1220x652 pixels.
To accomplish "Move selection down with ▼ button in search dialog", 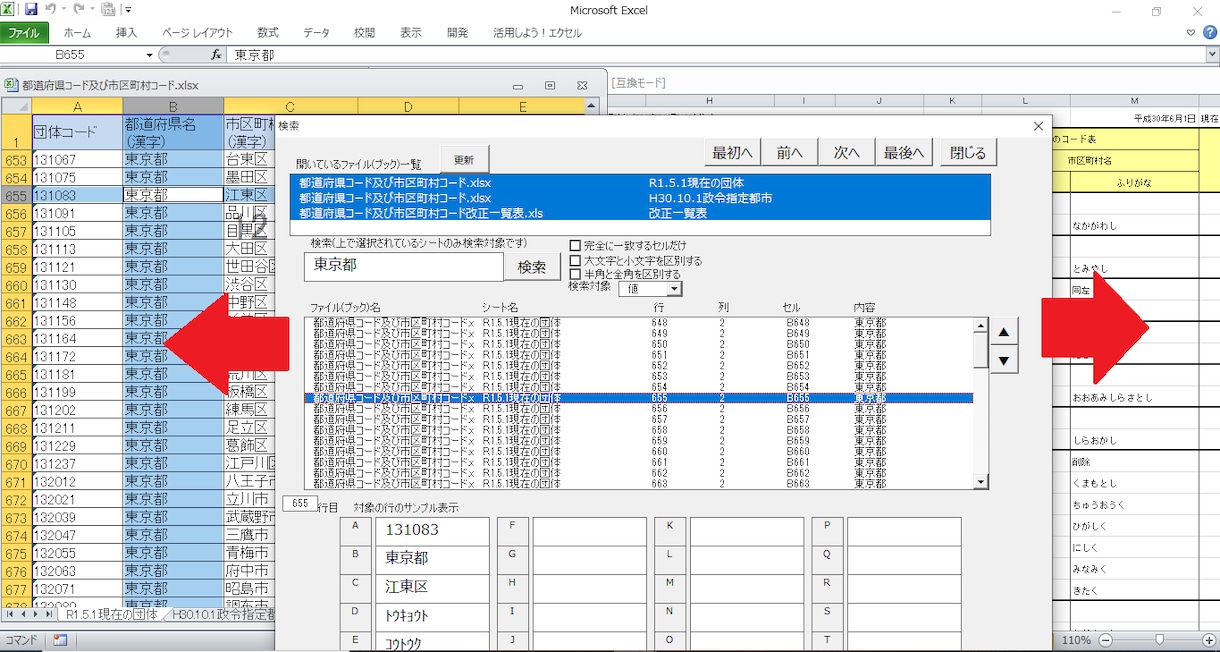I will pyautogui.click(x=1004, y=360).
